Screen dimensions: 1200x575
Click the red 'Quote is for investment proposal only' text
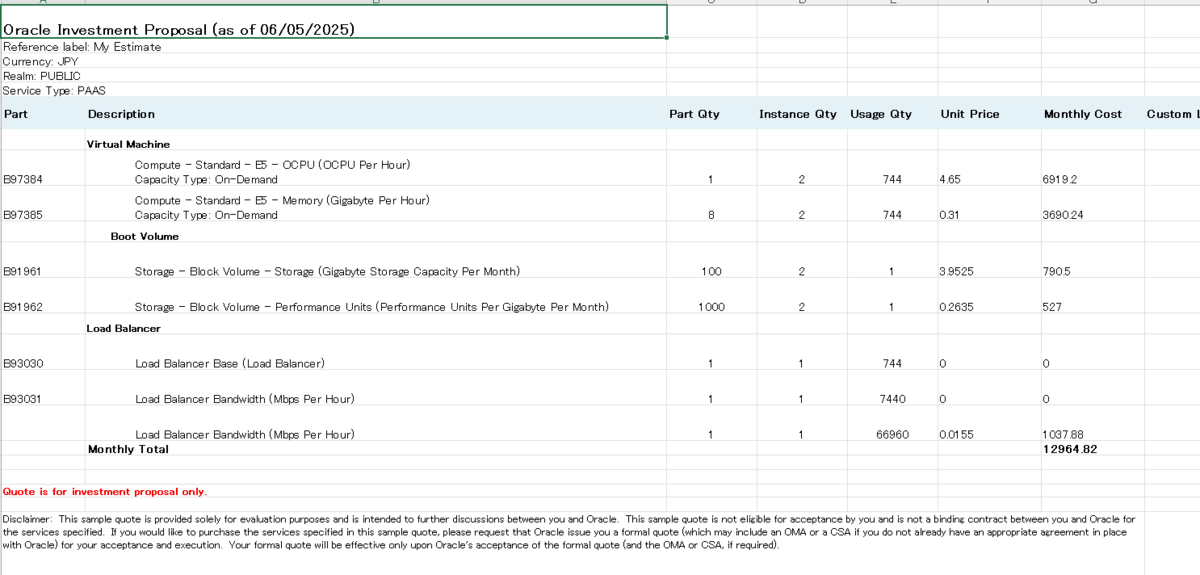(x=105, y=491)
